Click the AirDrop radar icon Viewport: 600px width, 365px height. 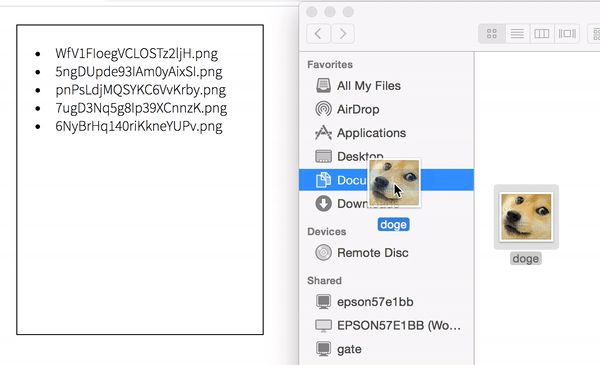323,109
